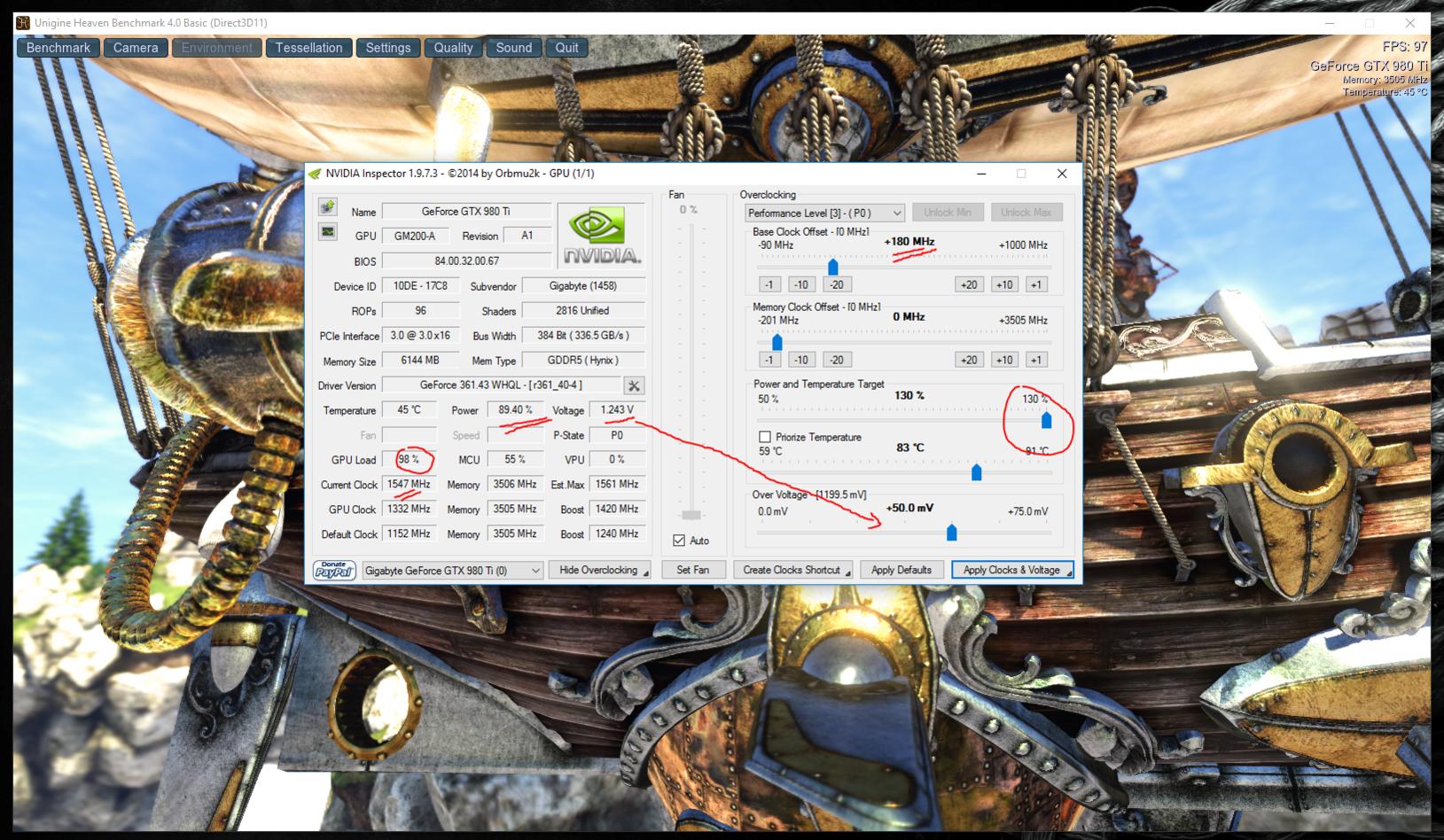Image resolution: width=1444 pixels, height=840 pixels.
Task: Click the GPU info icon beside Name
Action: point(328,206)
